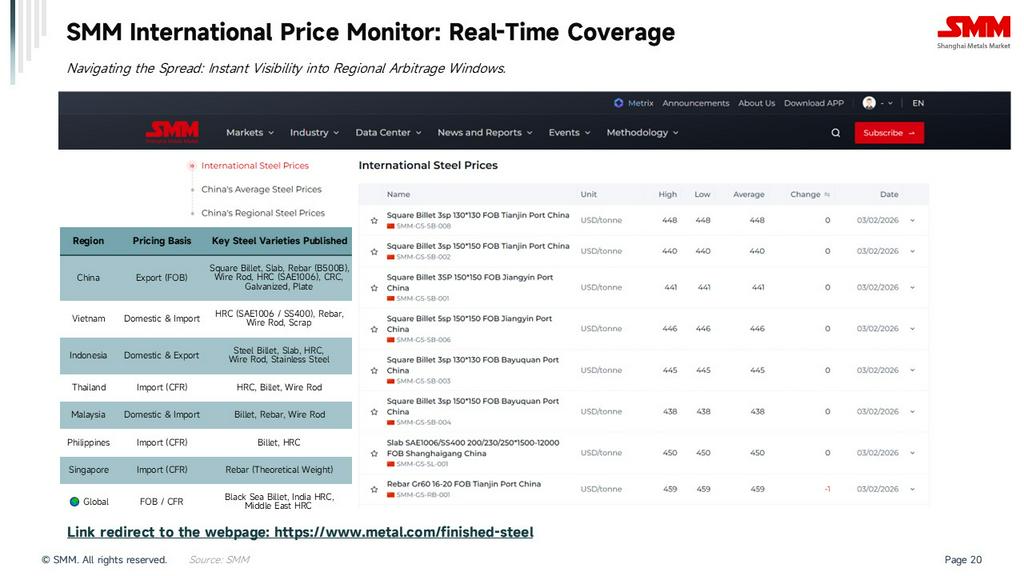Click the red Subscribe button
1024x576 pixels.
tap(888, 133)
